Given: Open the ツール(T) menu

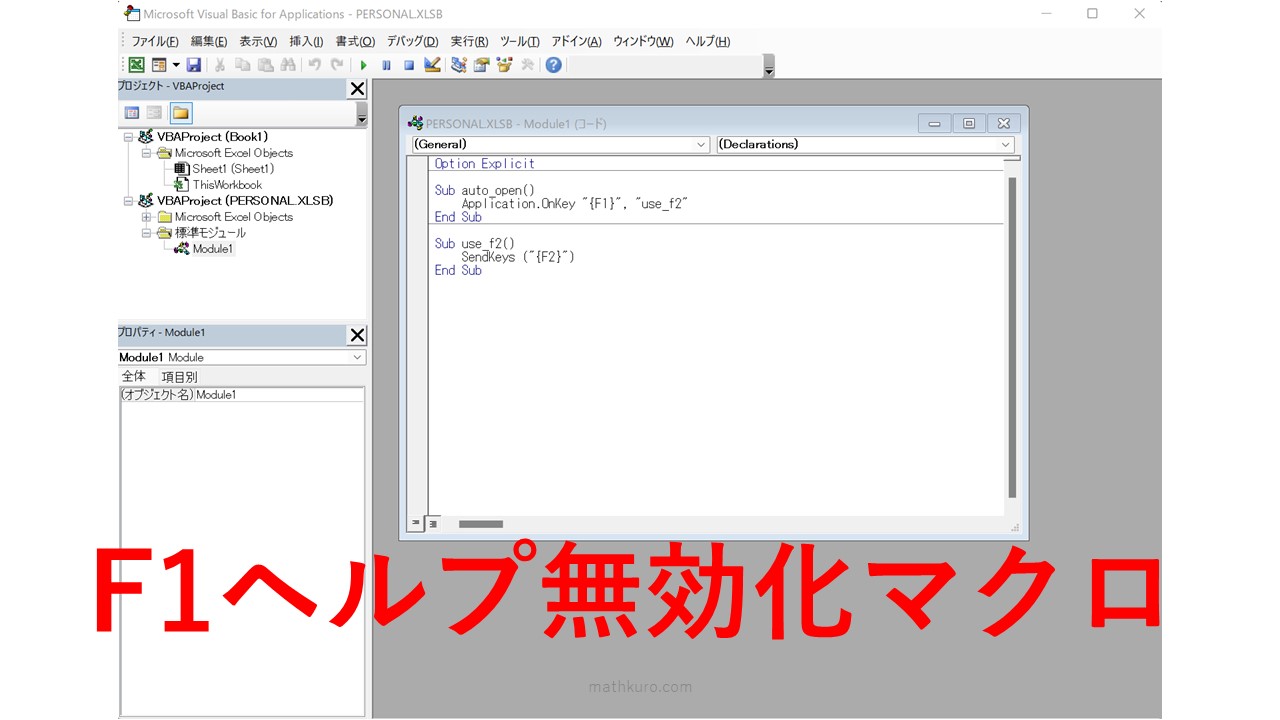Looking at the screenshot, I should point(519,41).
